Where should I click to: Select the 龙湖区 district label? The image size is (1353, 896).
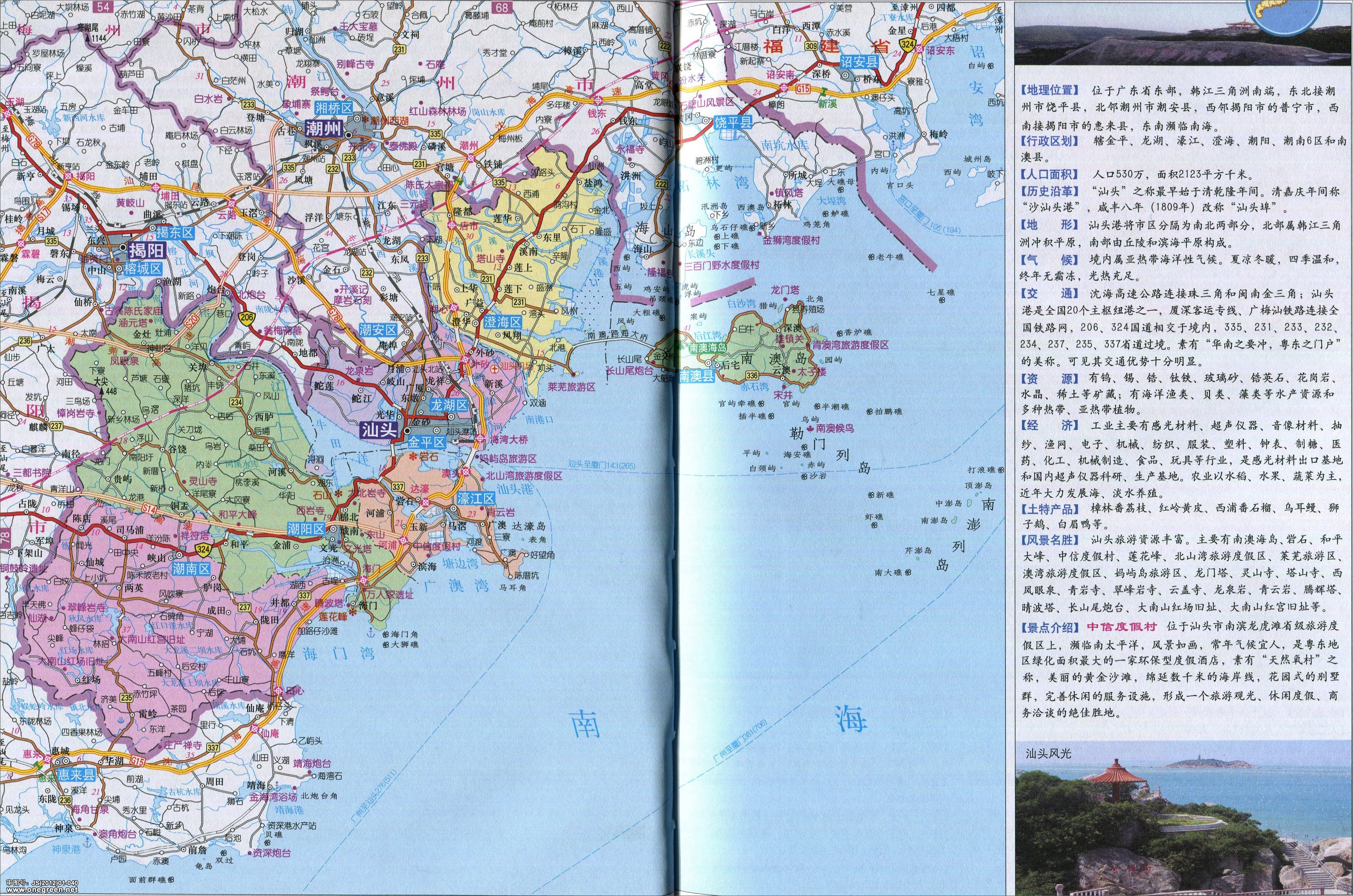click(x=449, y=405)
